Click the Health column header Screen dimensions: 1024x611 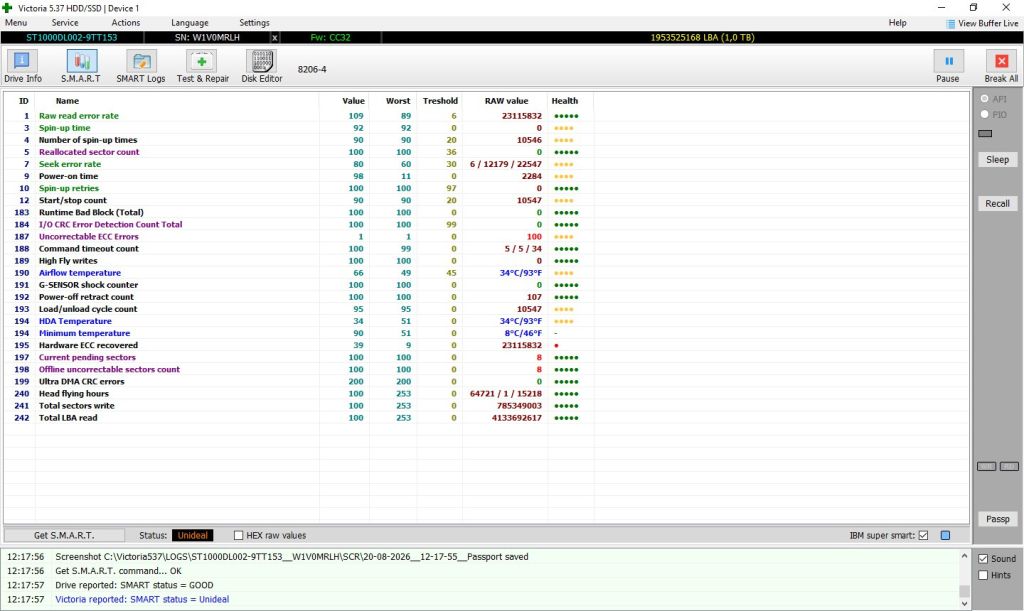pos(564,101)
